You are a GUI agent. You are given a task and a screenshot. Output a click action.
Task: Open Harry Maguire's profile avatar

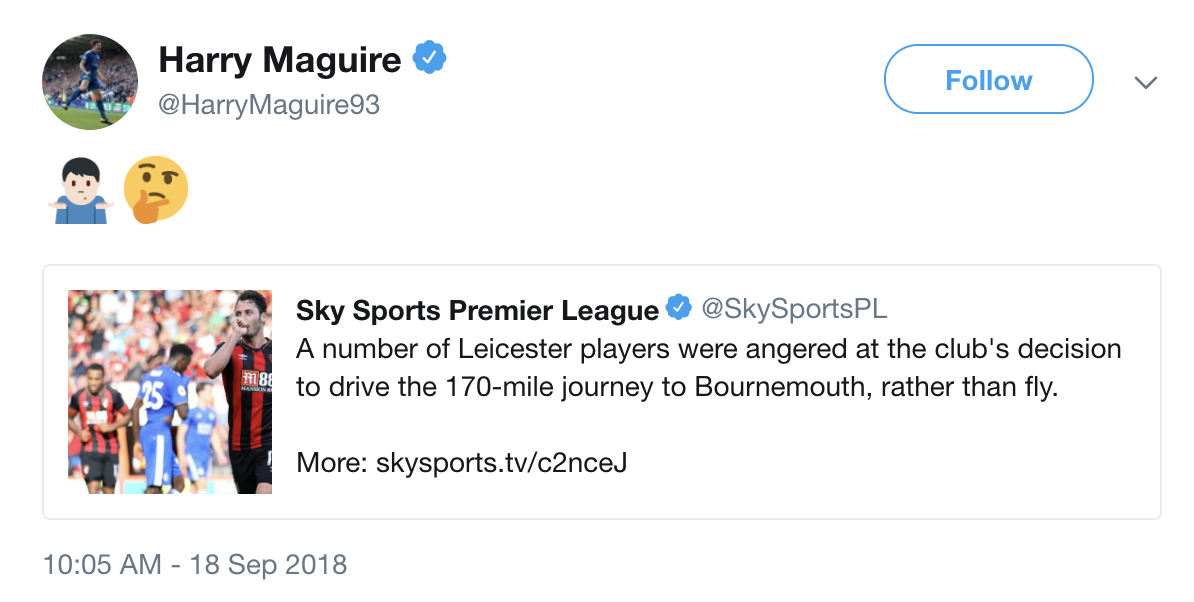click(89, 81)
